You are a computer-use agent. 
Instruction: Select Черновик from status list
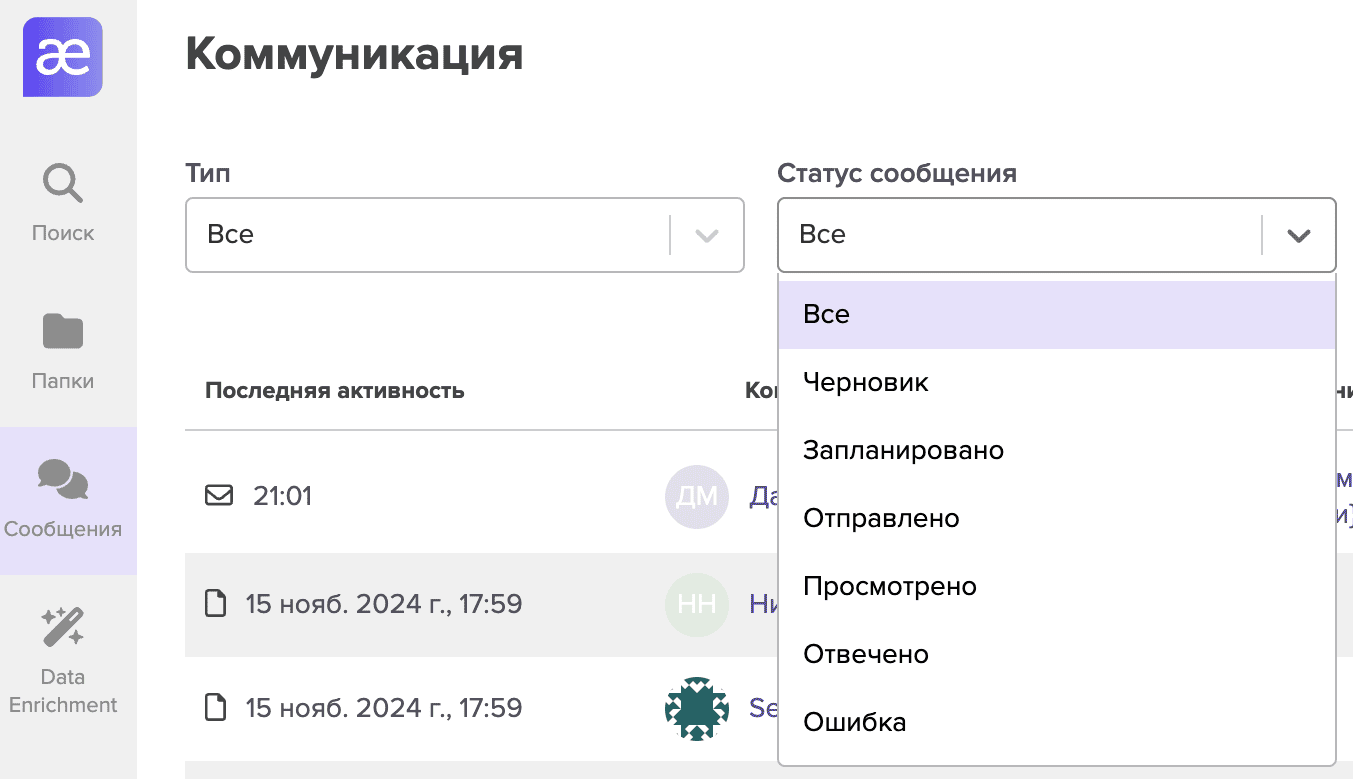(1056, 382)
